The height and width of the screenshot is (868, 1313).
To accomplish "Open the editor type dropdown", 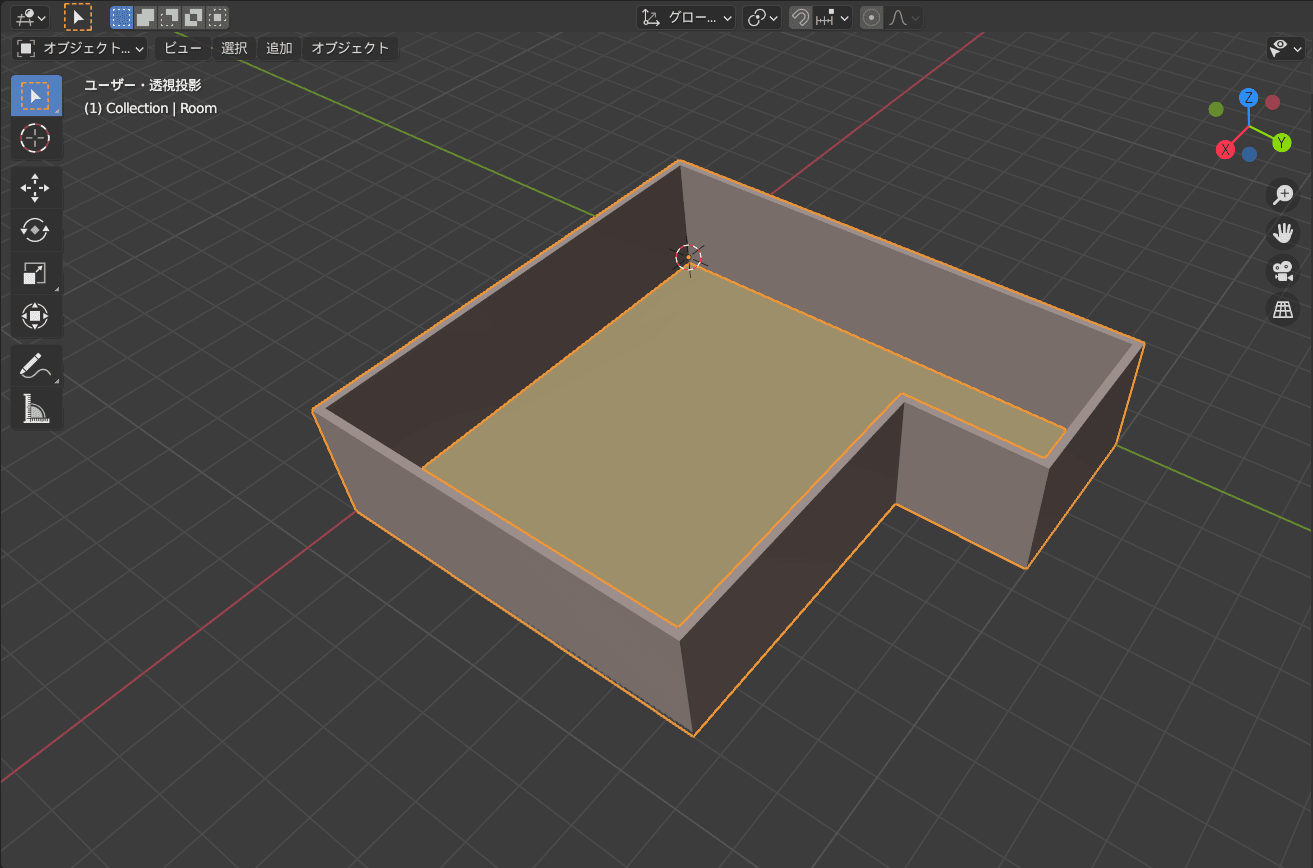I will pos(30,17).
